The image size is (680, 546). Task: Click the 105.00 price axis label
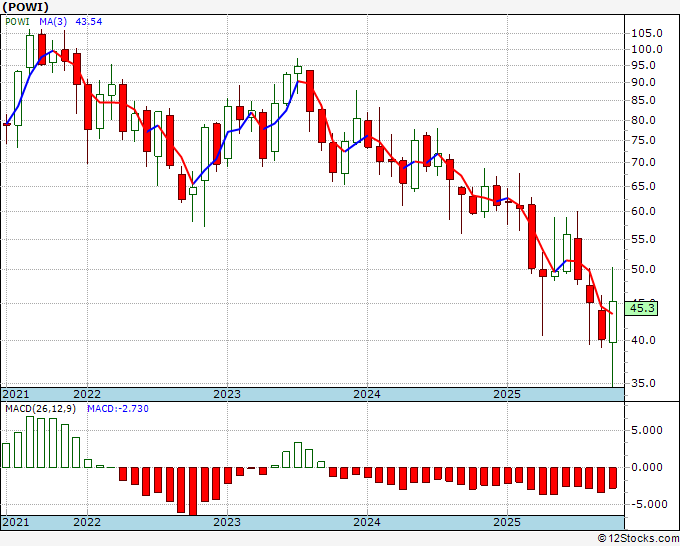[x=647, y=32]
